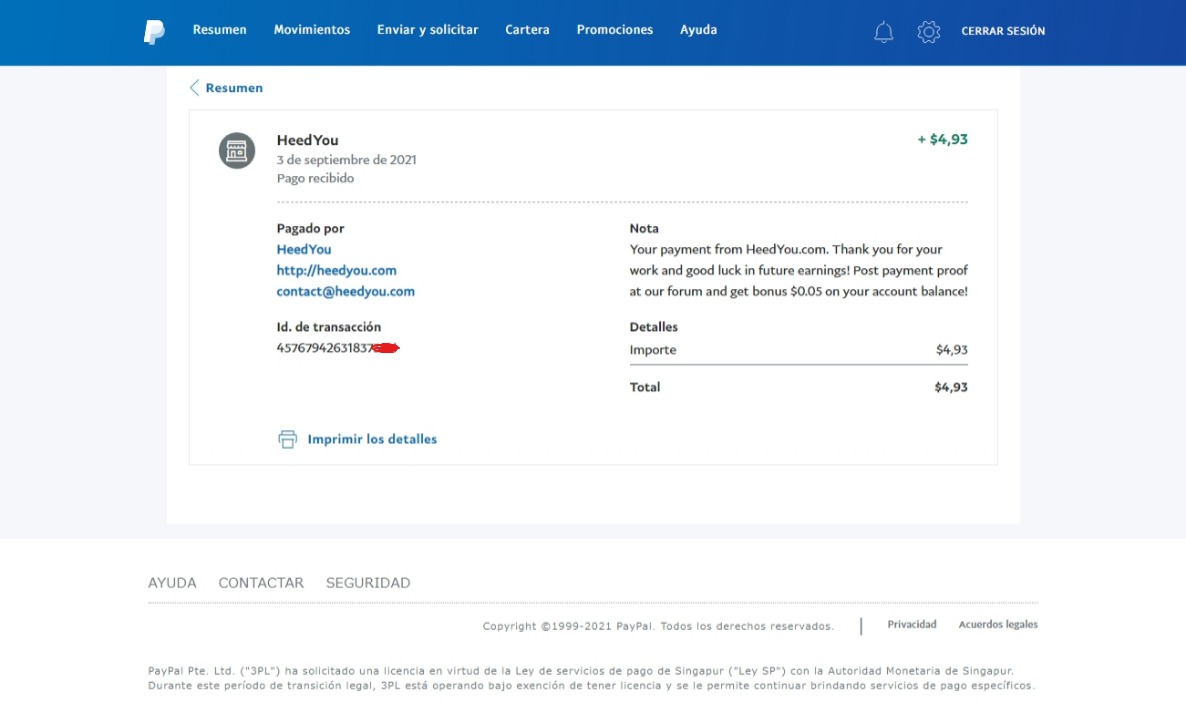1186x724 pixels.
Task: Click the PayPal Pte. Ltd. legal notice
Action: [591, 678]
